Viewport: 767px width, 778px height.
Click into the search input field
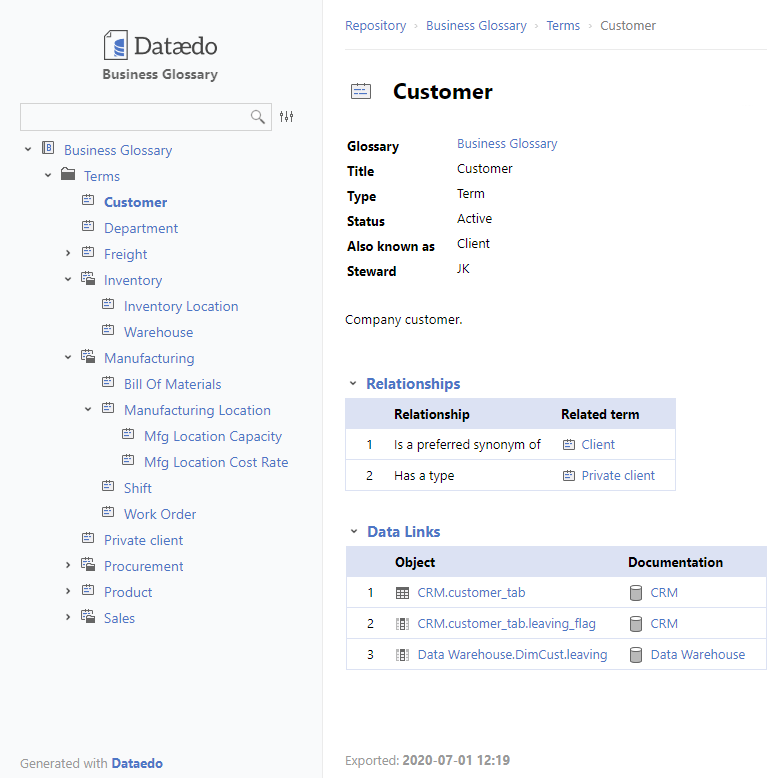133,117
